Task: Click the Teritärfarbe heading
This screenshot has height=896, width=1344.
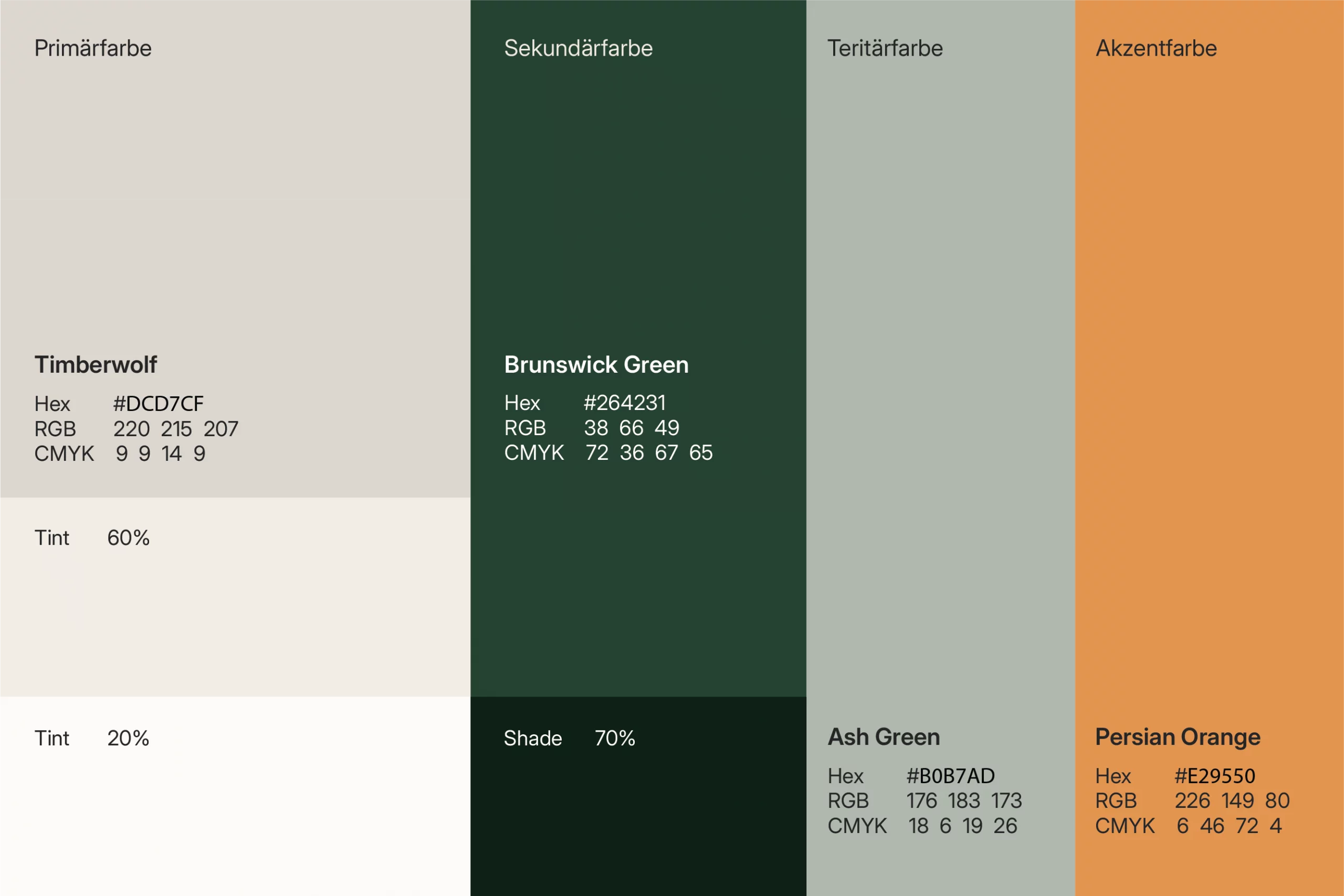Action: pos(885,49)
